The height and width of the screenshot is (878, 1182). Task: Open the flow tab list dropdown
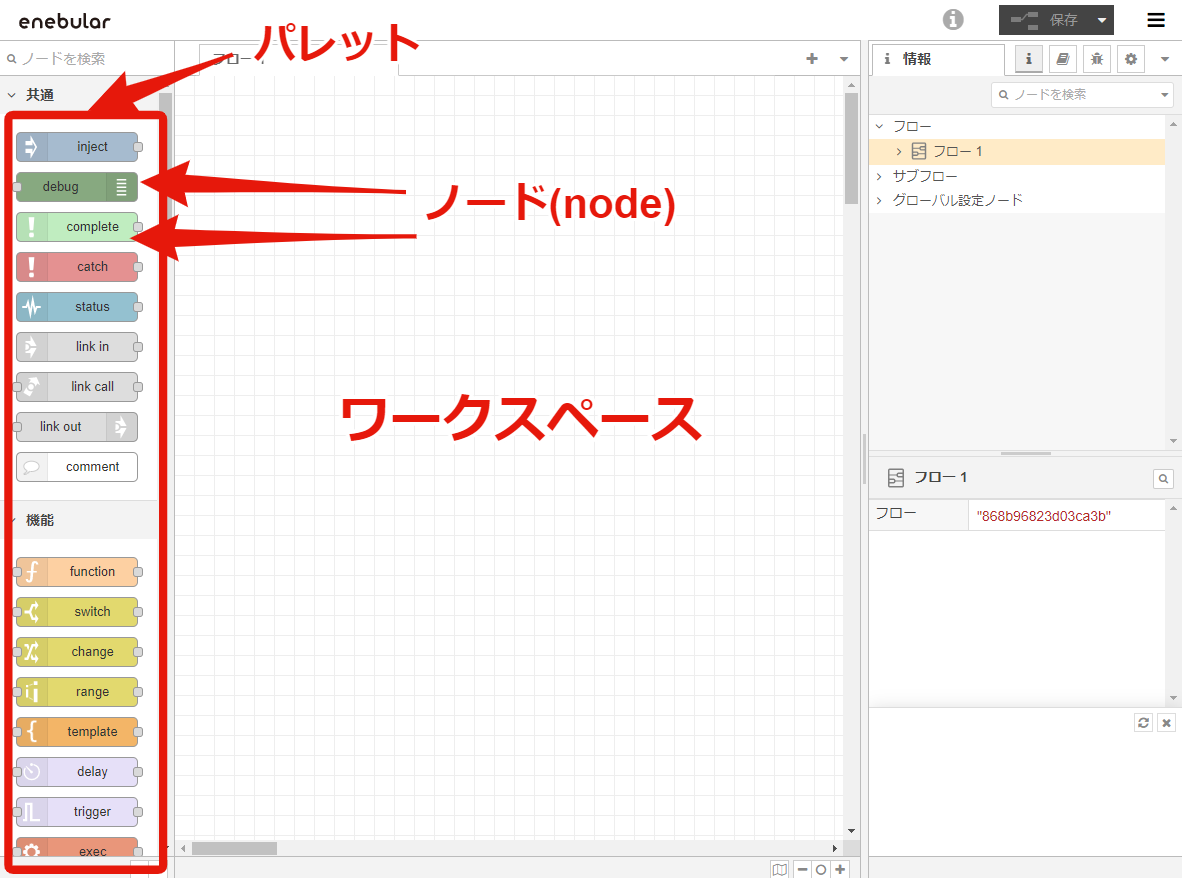pyautogui.click(x=844, y=59)
